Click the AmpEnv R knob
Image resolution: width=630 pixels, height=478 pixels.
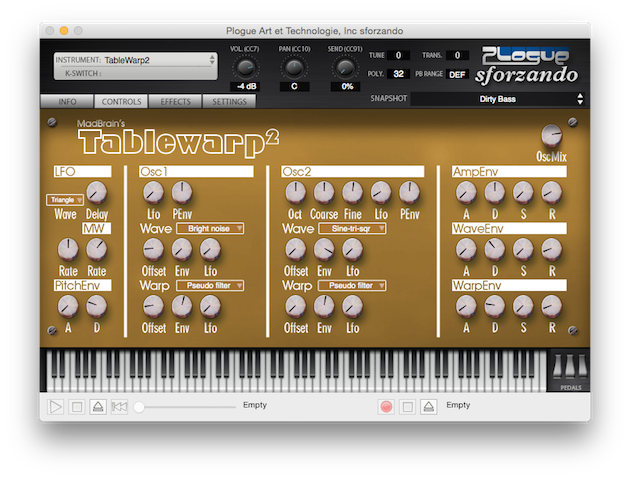point(552,192)
